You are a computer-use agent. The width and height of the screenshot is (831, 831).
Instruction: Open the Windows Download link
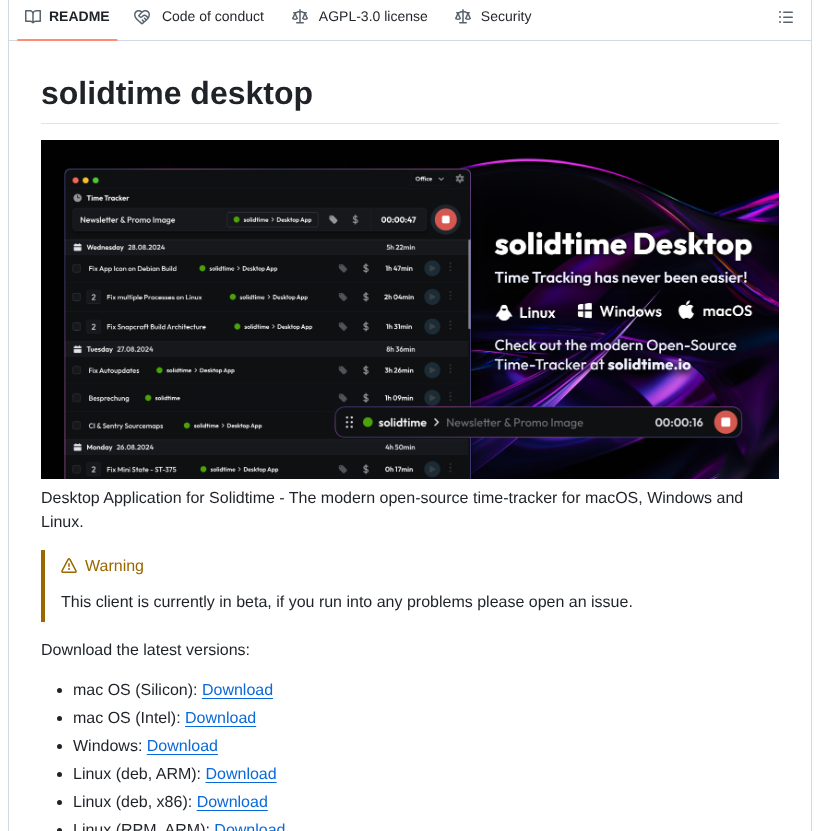181,746
